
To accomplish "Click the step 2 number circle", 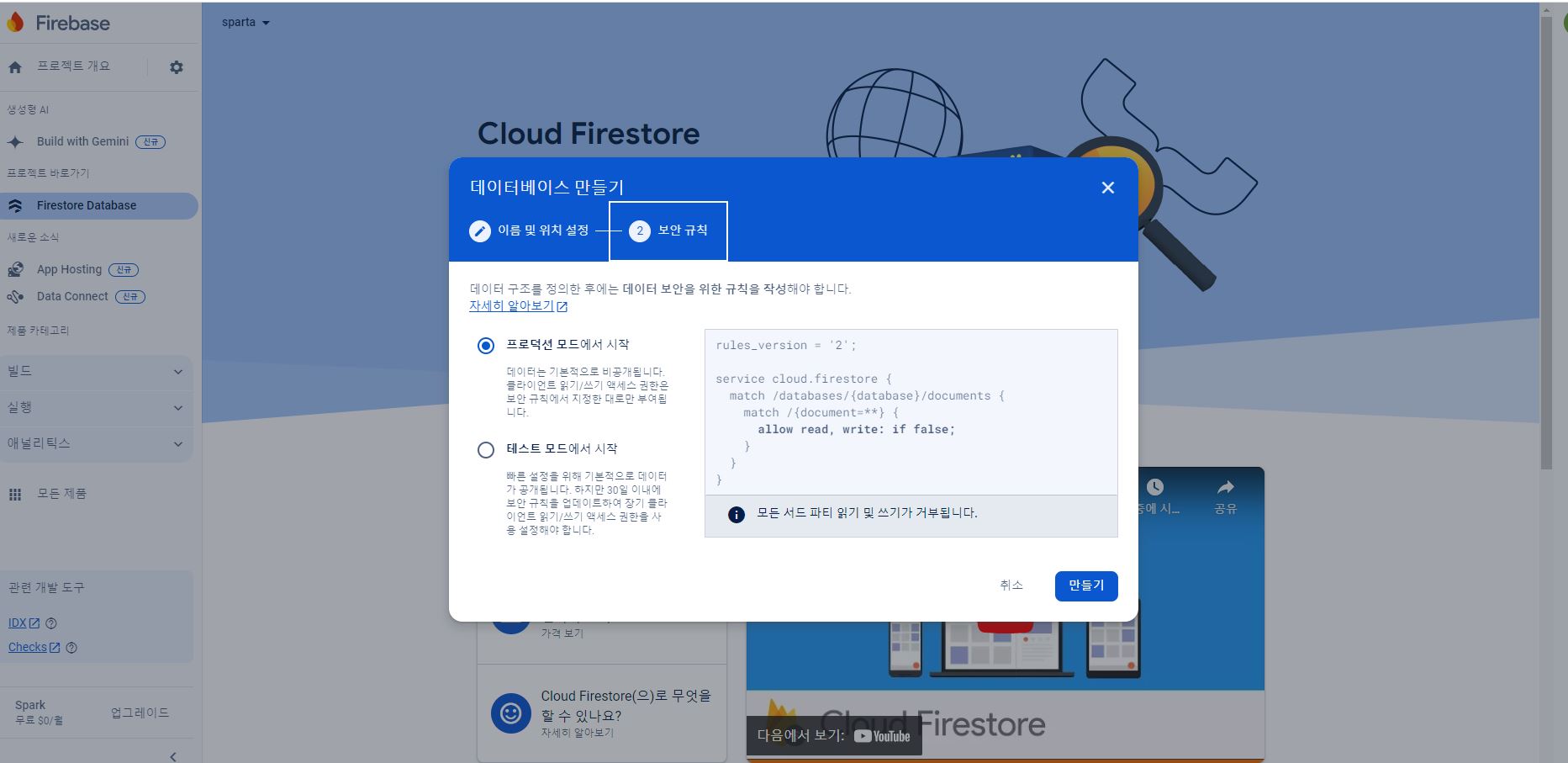I will tap(640, 231).
